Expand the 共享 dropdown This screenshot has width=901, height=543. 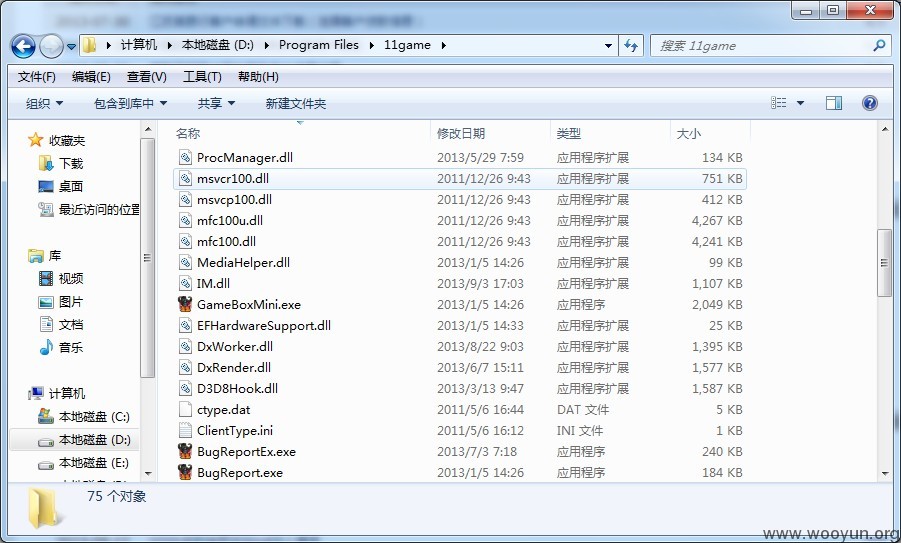[x=217, y=103]
